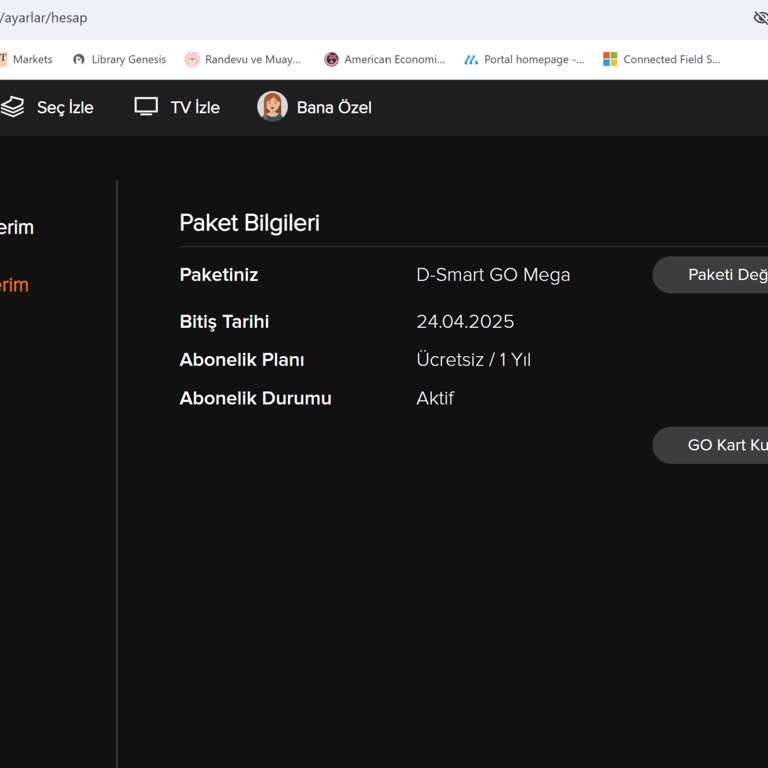Open the Library Genesis bookmark favicon
The width and height of the screenshot is (768, 768).
79,59
